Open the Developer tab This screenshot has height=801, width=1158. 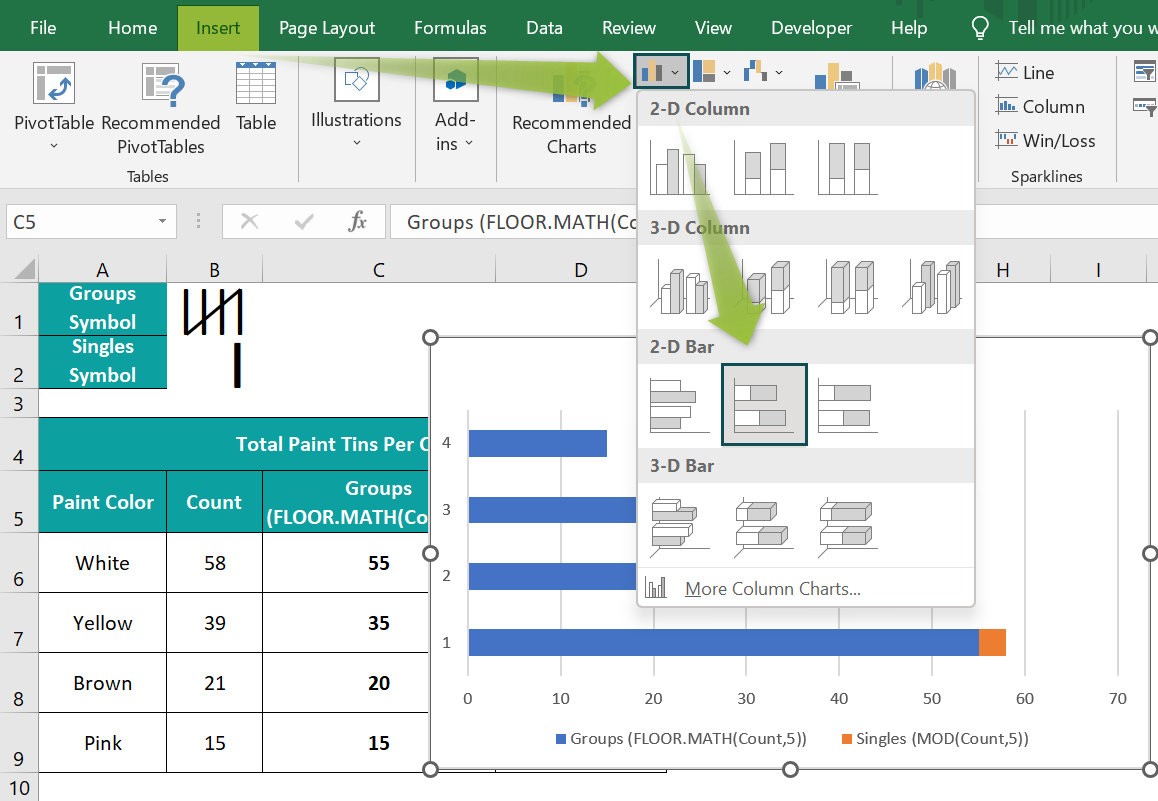811,28
